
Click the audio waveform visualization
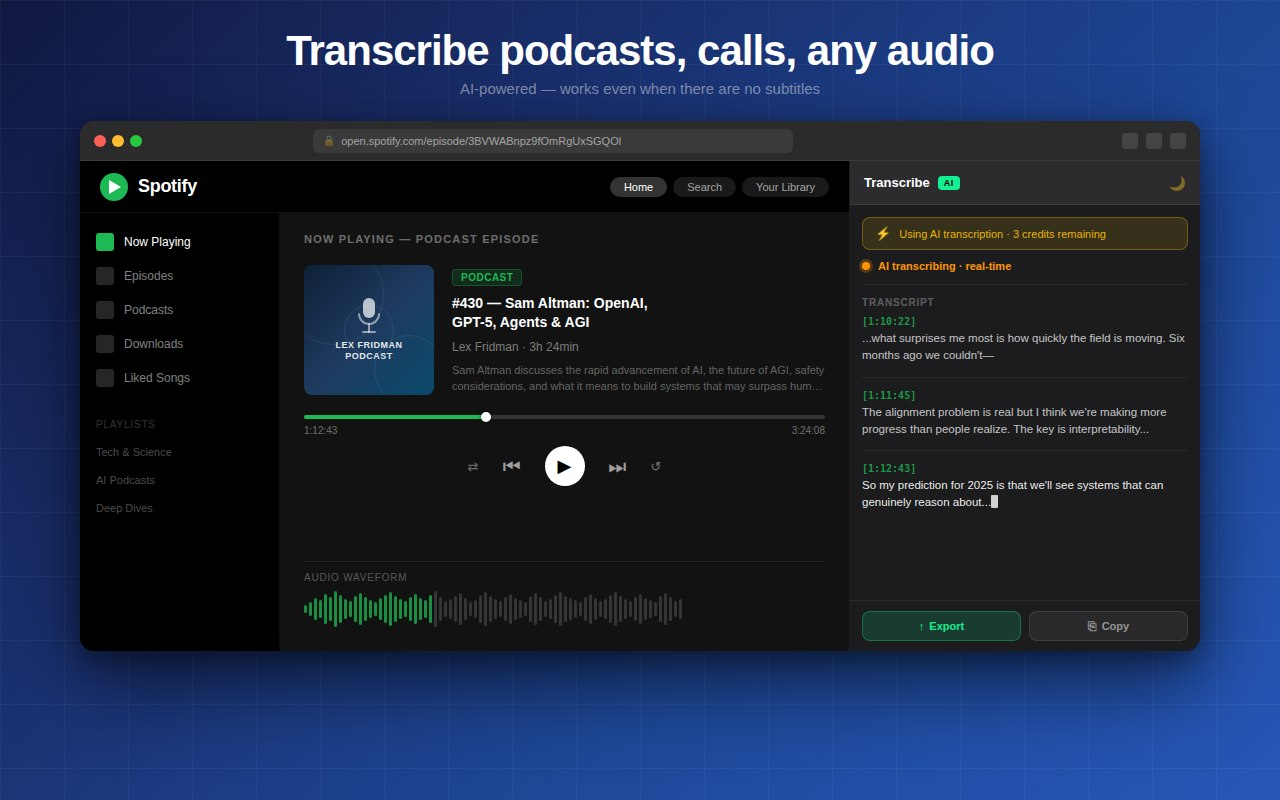pyautogui.click(x=493, y=608)
